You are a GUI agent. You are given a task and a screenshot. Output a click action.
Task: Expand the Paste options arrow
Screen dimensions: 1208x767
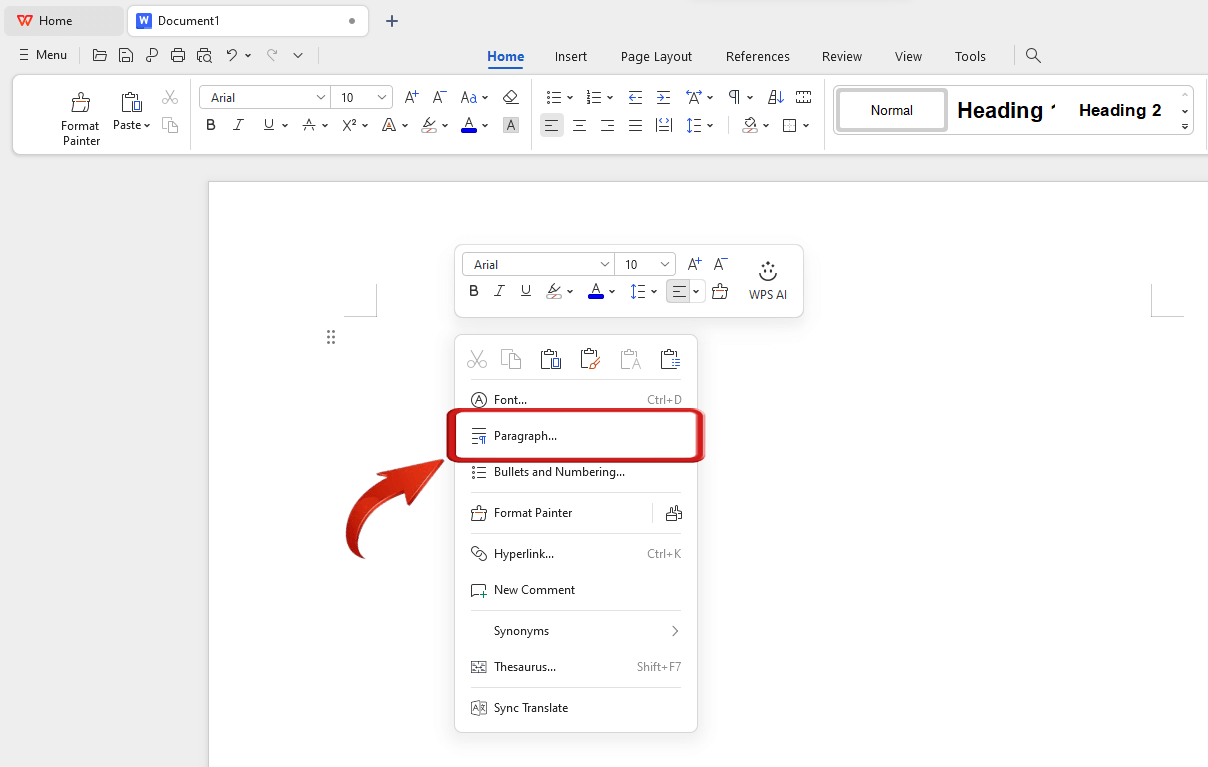(147, 125)
